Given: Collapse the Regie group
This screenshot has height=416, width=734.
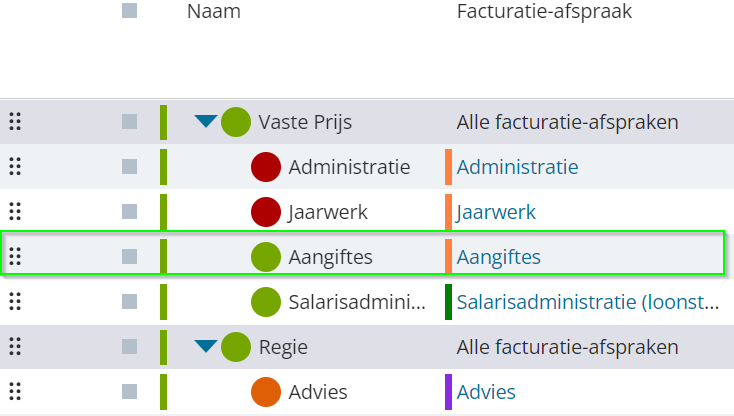Looking at the screenshot, I should click(206, 346).
